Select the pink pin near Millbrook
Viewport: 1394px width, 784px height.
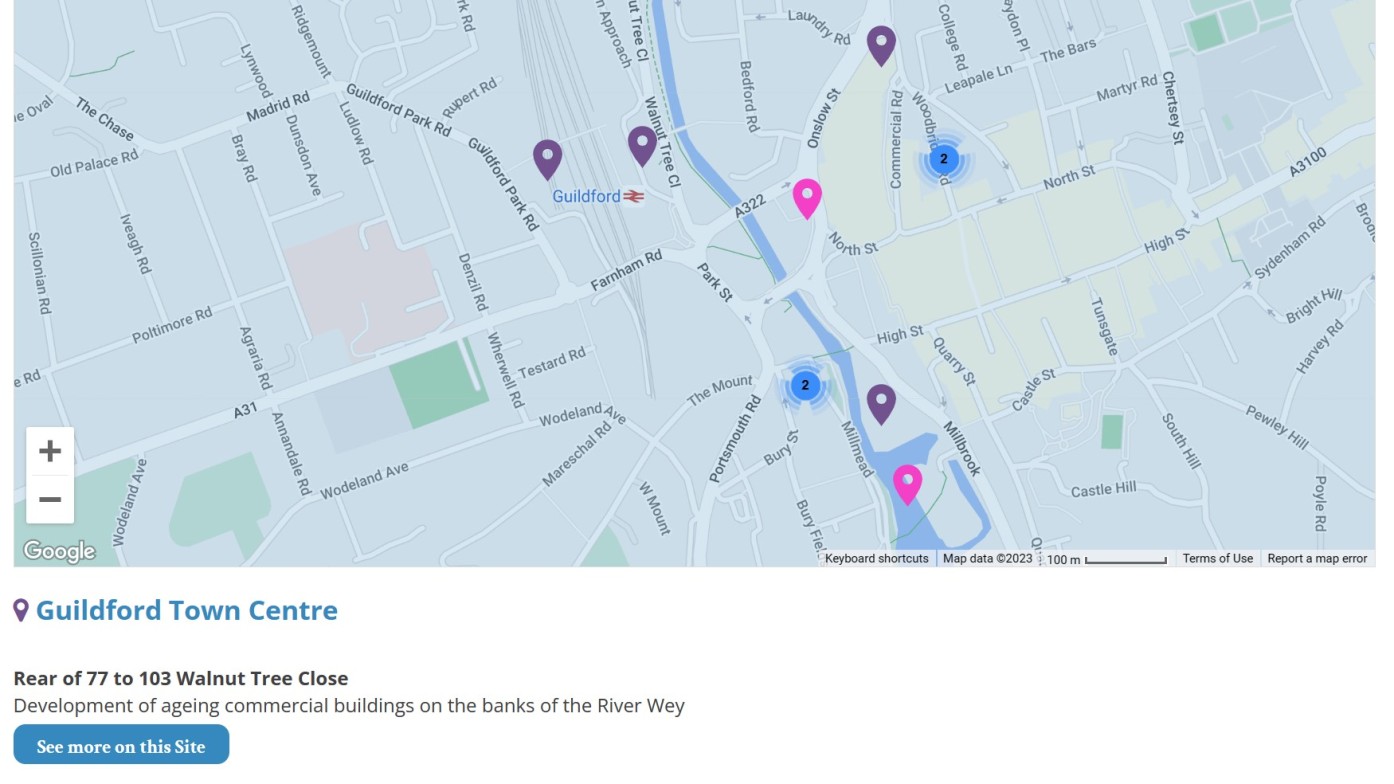click(x=907, y=484)
